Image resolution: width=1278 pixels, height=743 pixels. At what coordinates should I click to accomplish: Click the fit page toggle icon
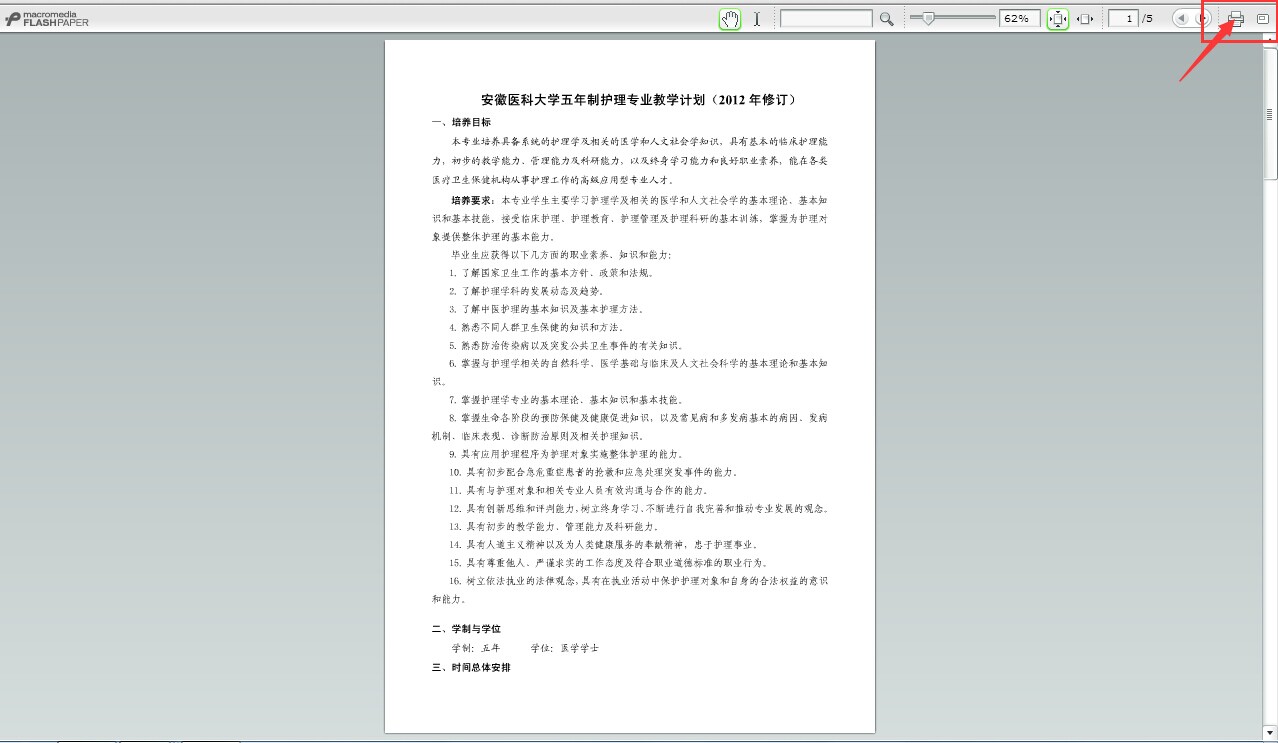[x=1058, y=19]
